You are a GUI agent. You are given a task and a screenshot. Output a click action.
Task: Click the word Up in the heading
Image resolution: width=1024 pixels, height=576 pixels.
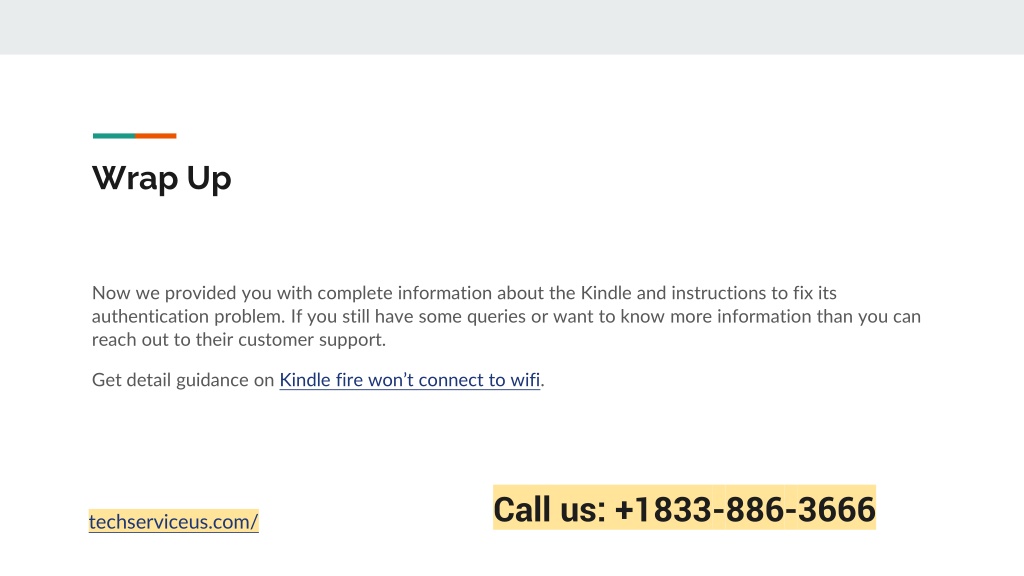point(209,178)
